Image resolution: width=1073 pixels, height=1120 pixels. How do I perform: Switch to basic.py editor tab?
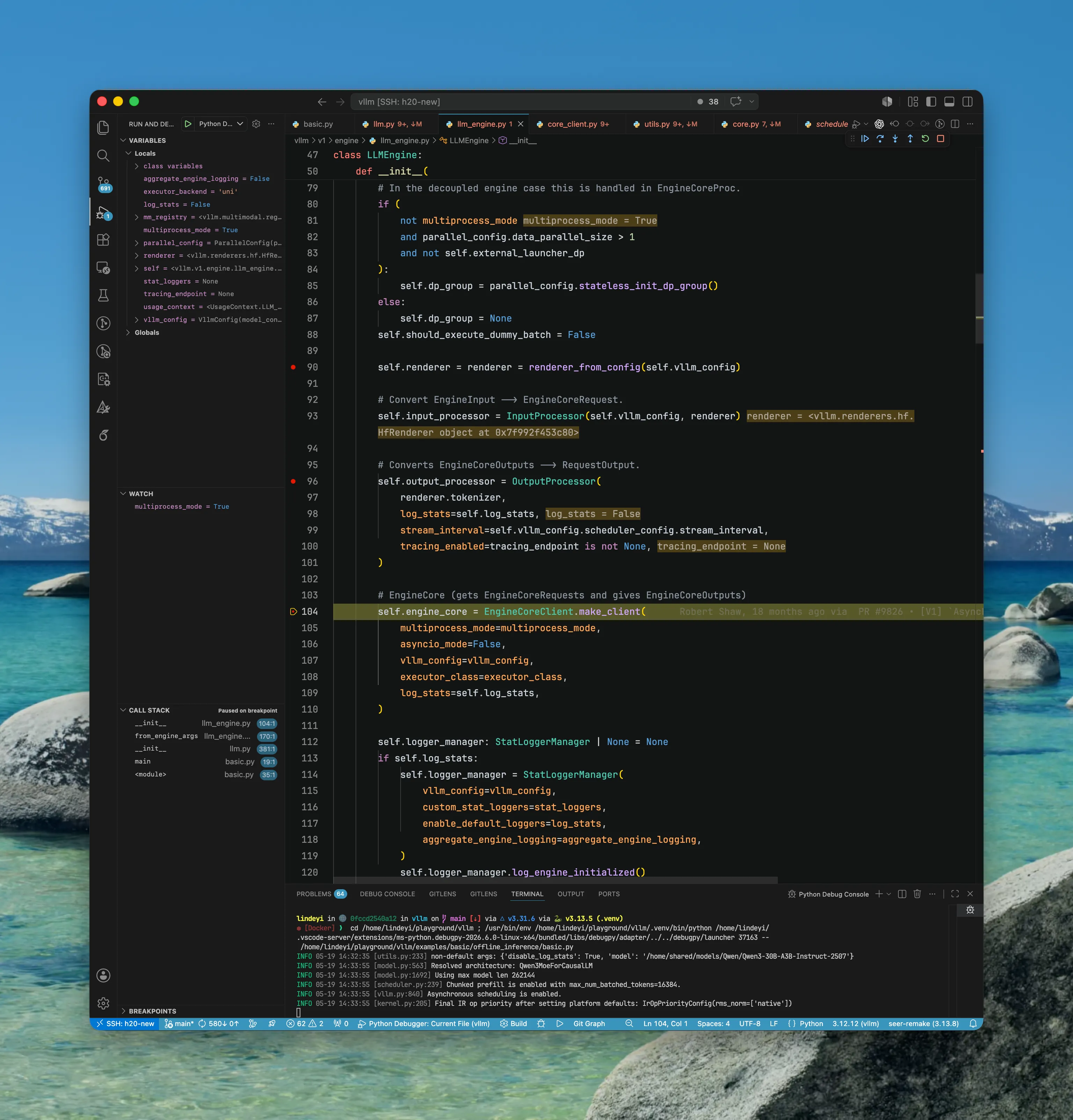[317, 124]
